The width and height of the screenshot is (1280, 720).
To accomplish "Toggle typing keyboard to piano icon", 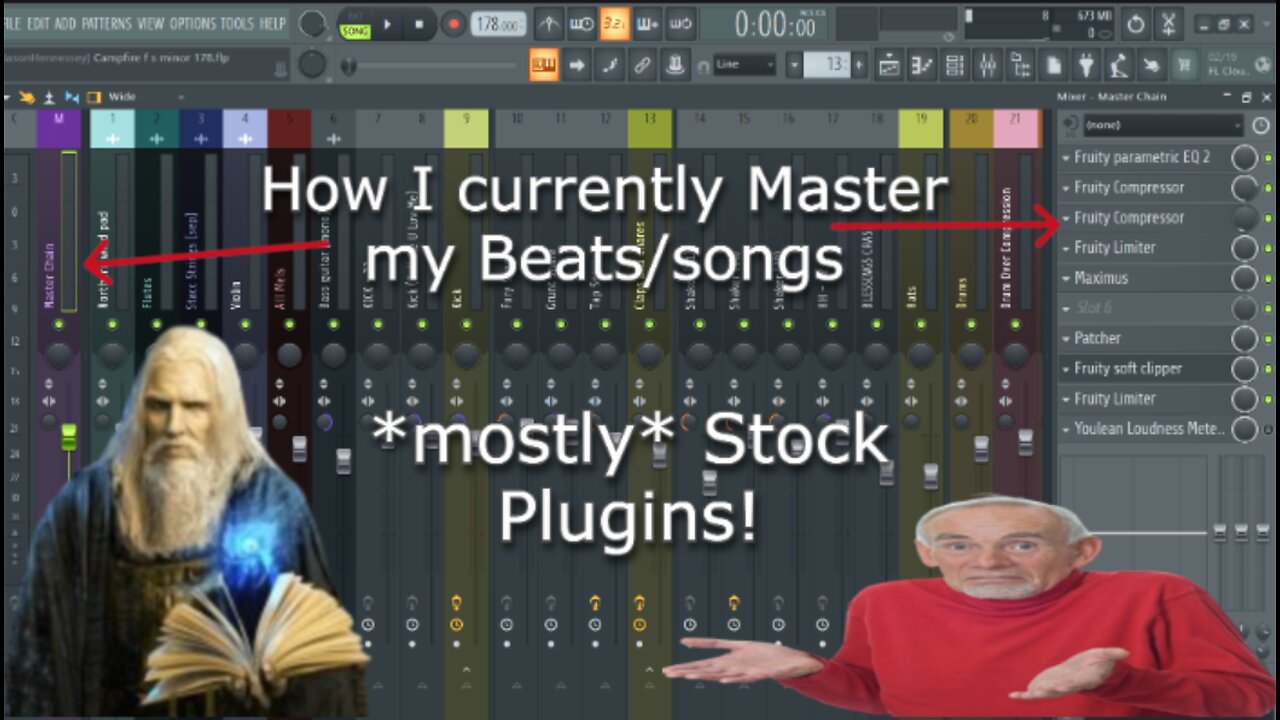I will pyautogui.click(x=544, y=66).
